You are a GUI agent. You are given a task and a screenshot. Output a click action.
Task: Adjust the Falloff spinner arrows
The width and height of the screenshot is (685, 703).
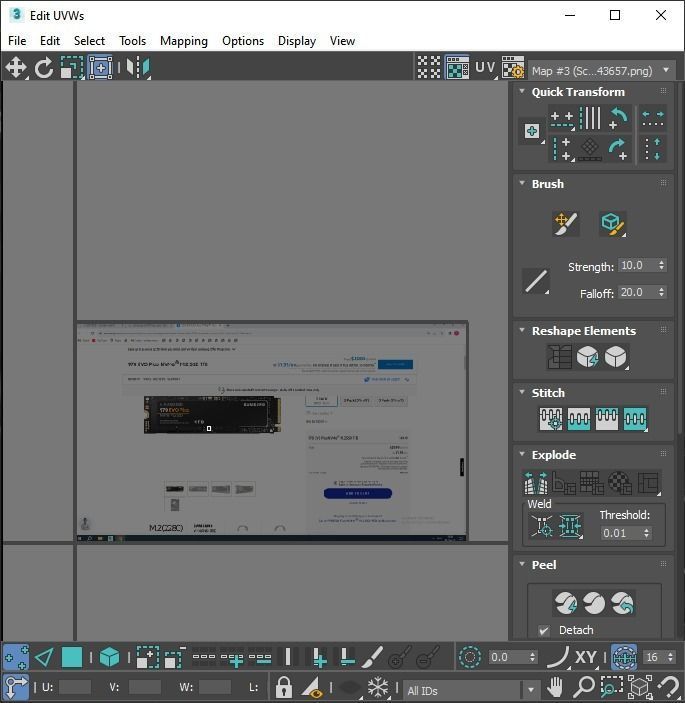point(662,292)
